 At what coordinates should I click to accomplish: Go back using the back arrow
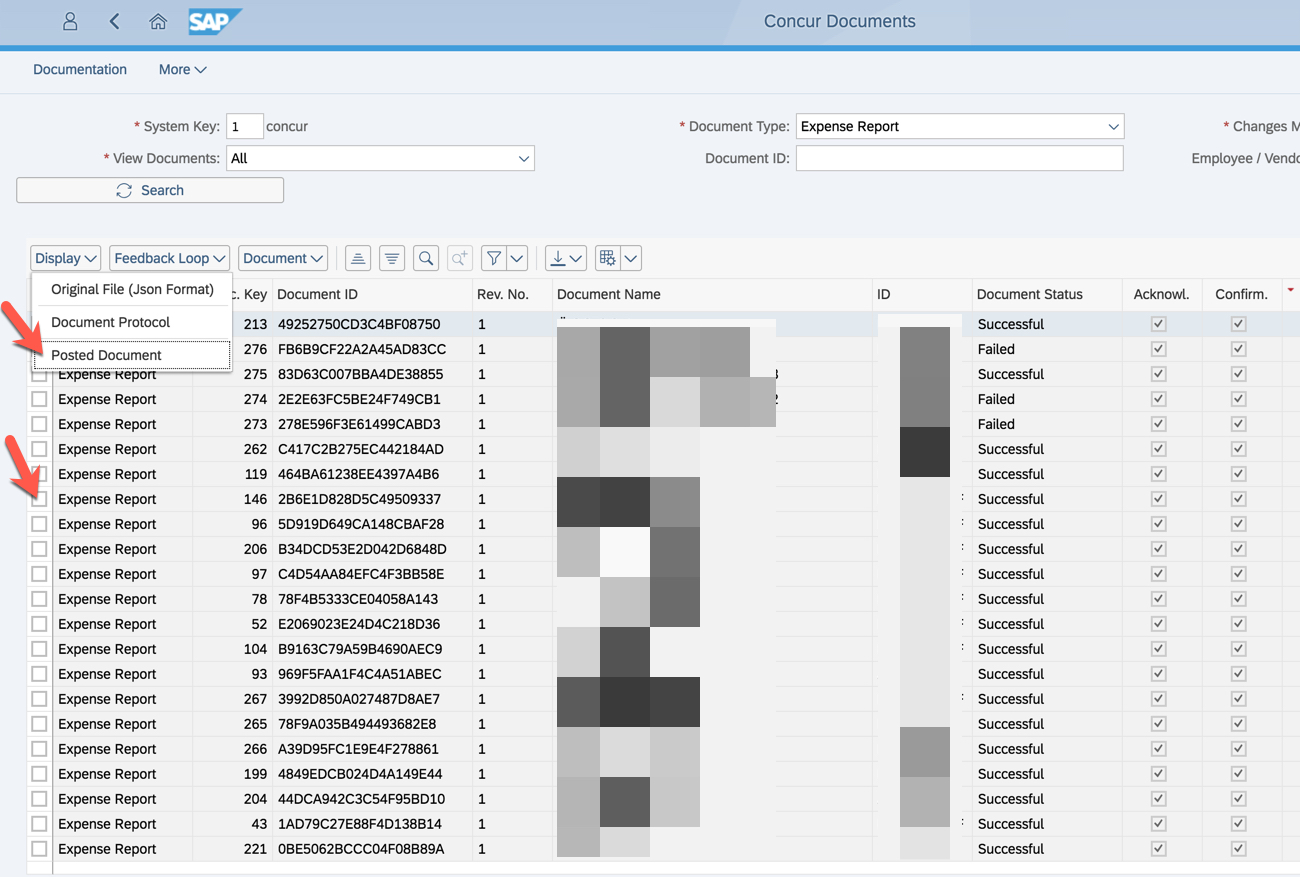[114, 21]
